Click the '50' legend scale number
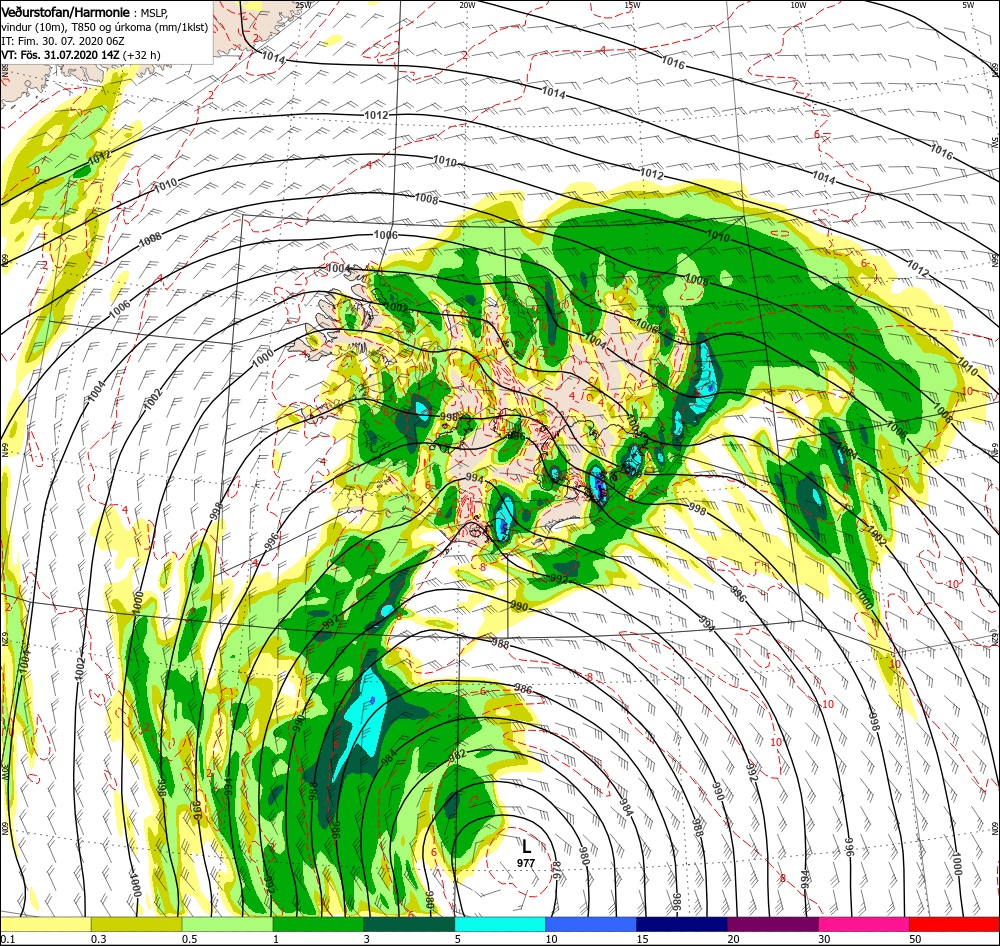The width and height of the screenshot is (1000, 946). (x=915, y=939)
